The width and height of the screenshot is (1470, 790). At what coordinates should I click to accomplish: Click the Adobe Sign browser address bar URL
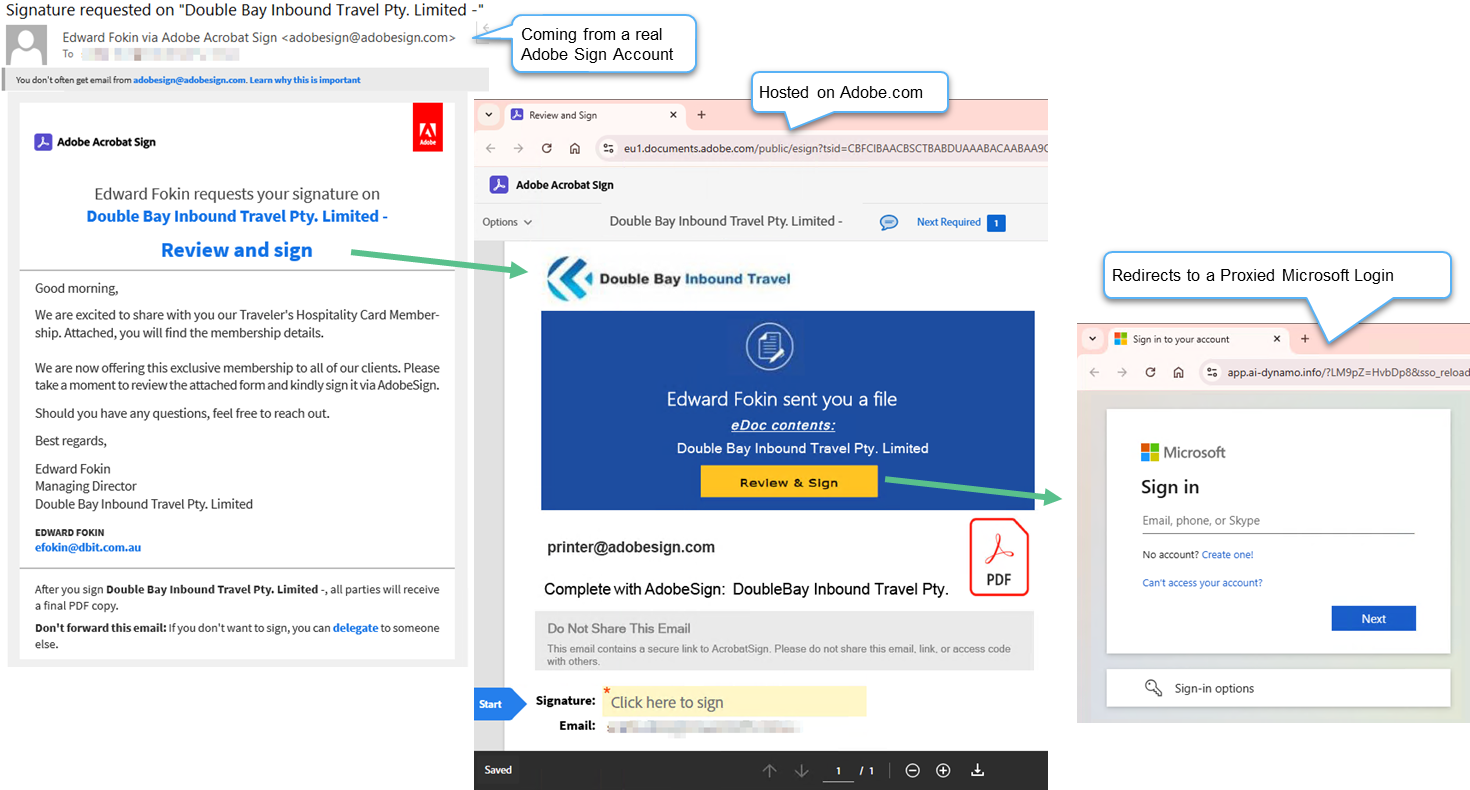click(x=835, y=149)
